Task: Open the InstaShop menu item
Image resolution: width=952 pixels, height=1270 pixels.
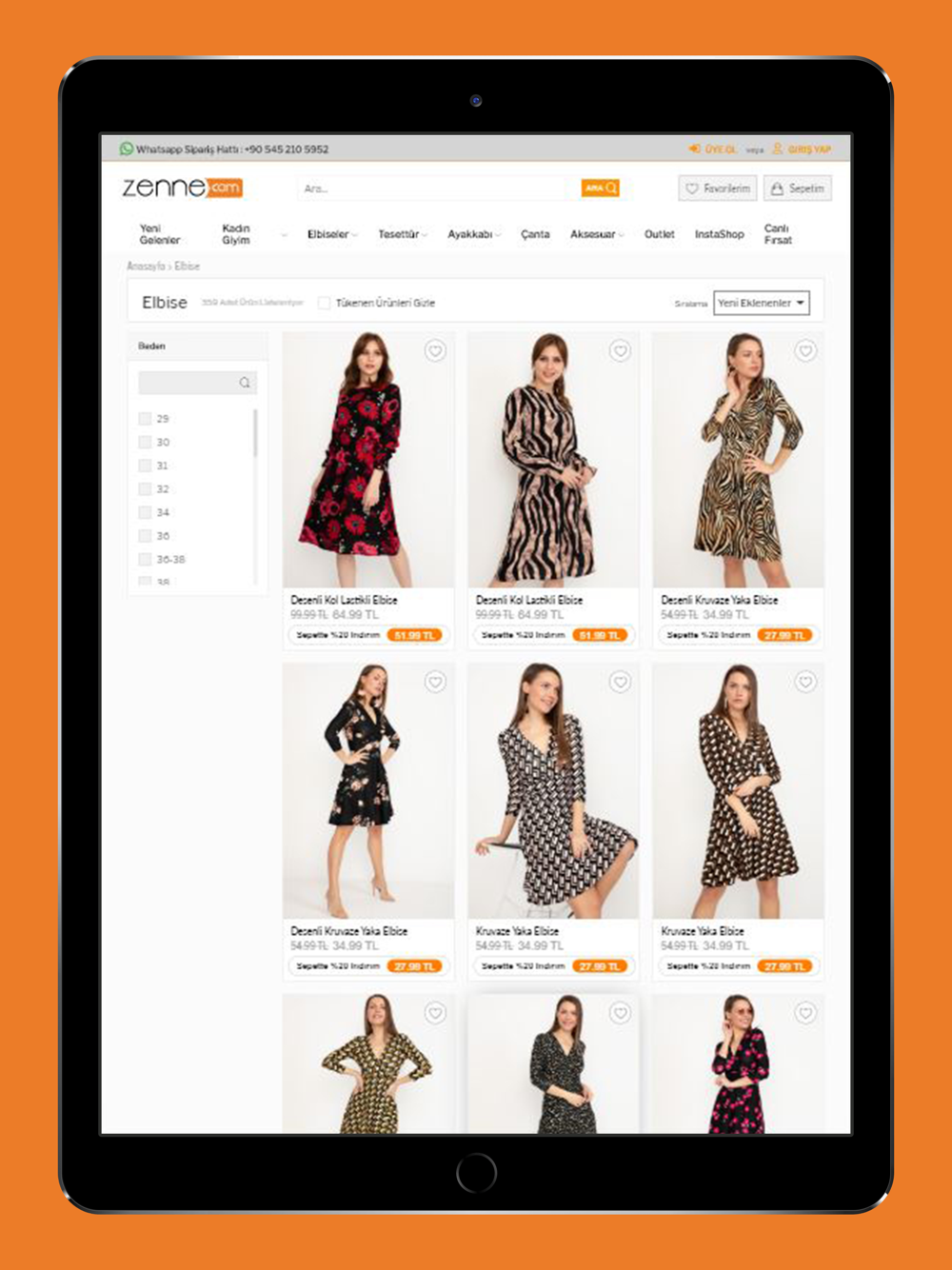Action: click(x=719, y=234)
